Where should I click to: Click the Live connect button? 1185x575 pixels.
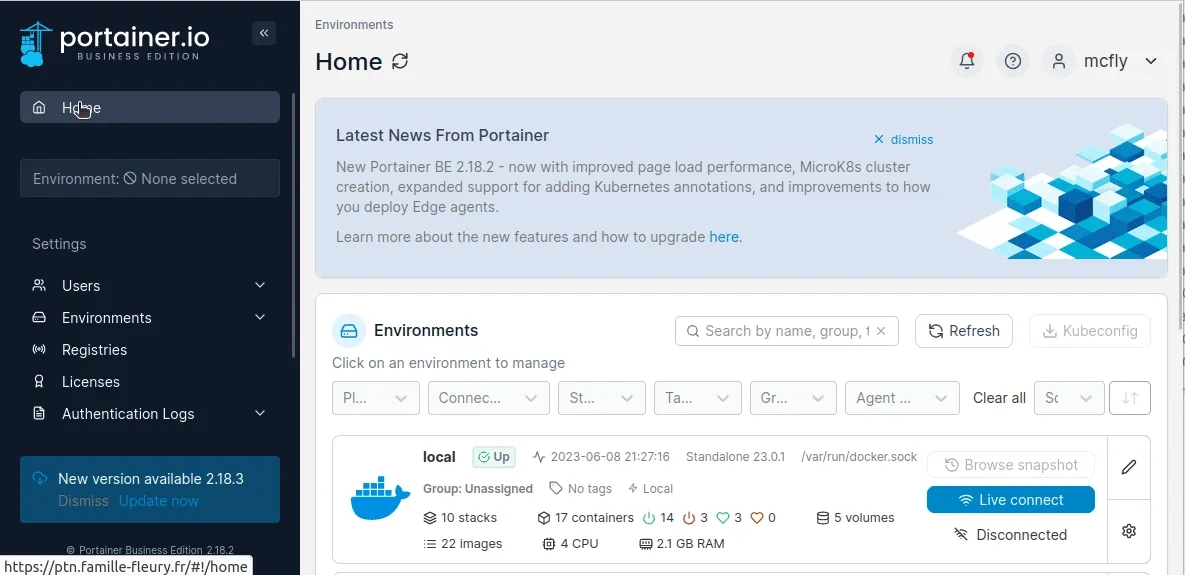tap(1010, 500)
